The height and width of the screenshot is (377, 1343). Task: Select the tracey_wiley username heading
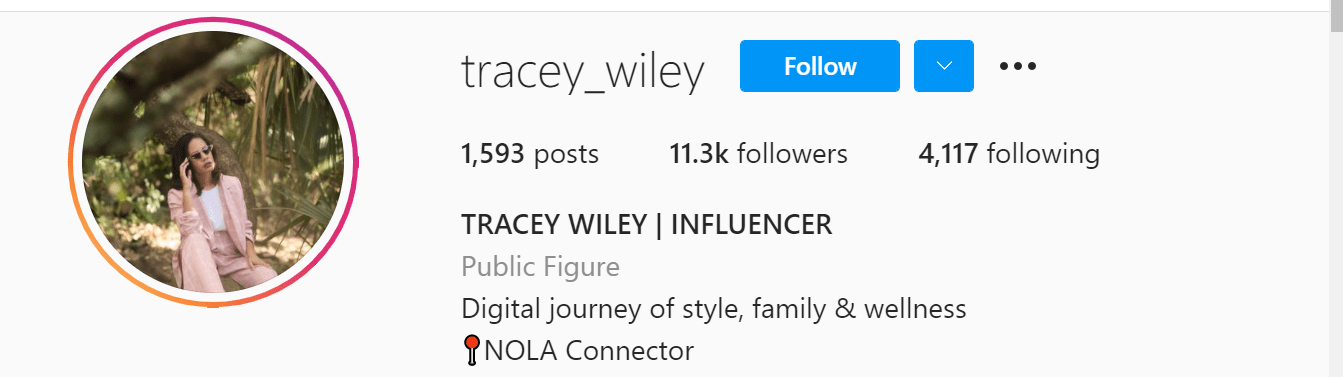[583, 70]
